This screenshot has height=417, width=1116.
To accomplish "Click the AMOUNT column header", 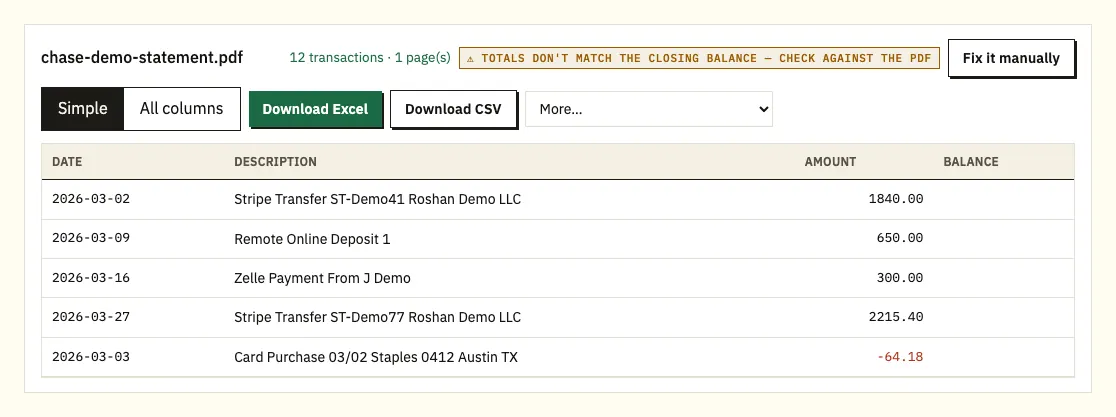I will coord(830,162).
